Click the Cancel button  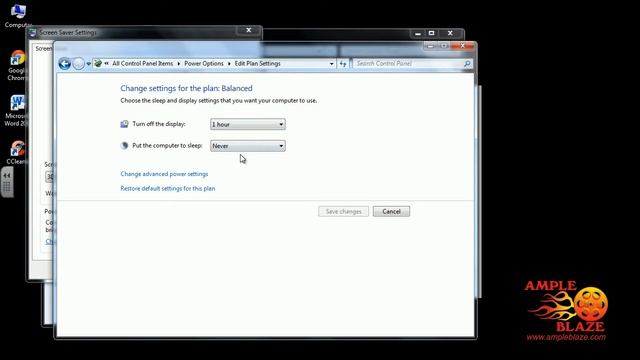coord(391,211)
